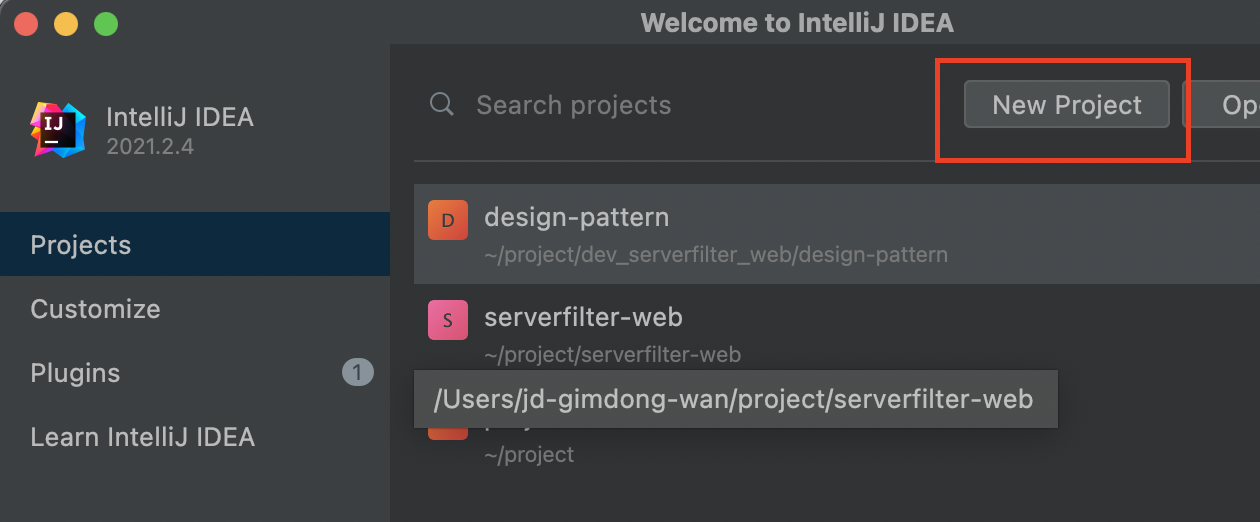
Task: Close the Welcome window with red button
Action: tap(26, 23)
